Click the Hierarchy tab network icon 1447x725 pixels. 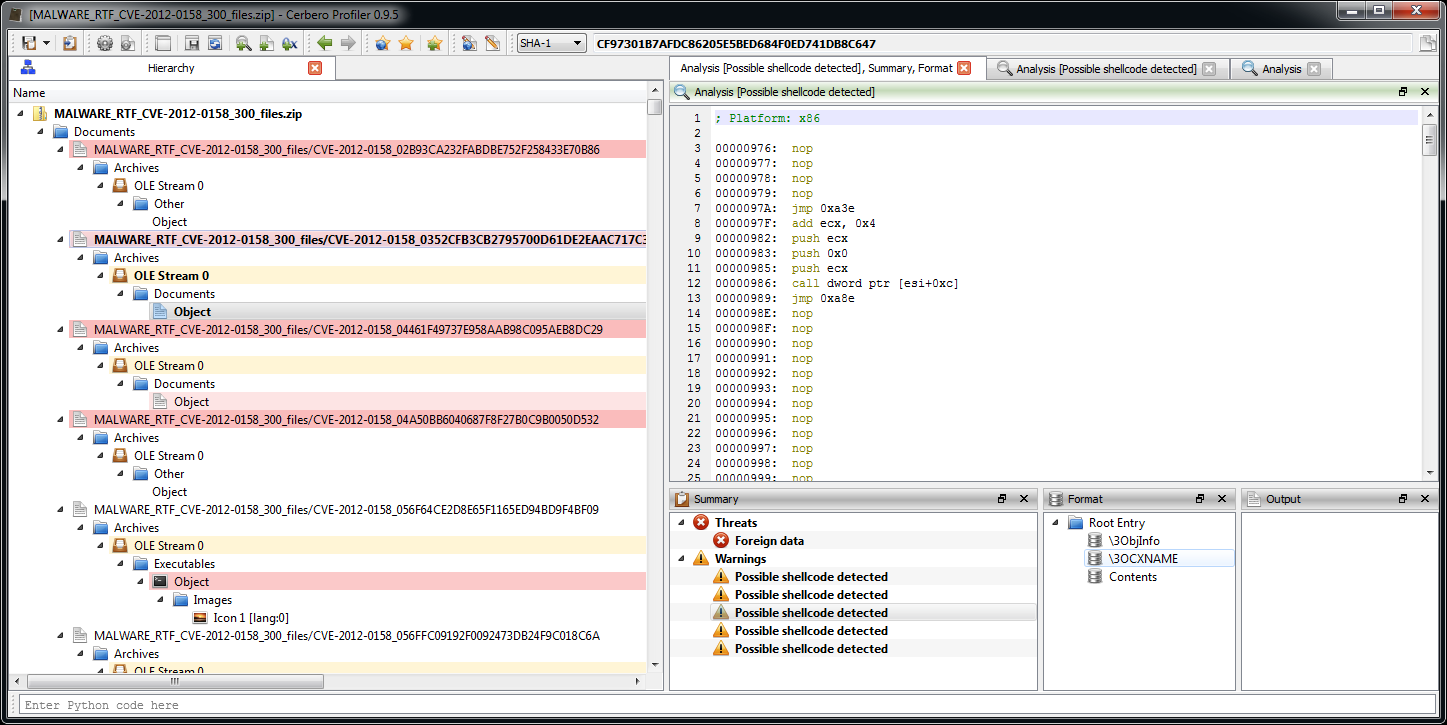pyautogui.click(x=28, y=68)
